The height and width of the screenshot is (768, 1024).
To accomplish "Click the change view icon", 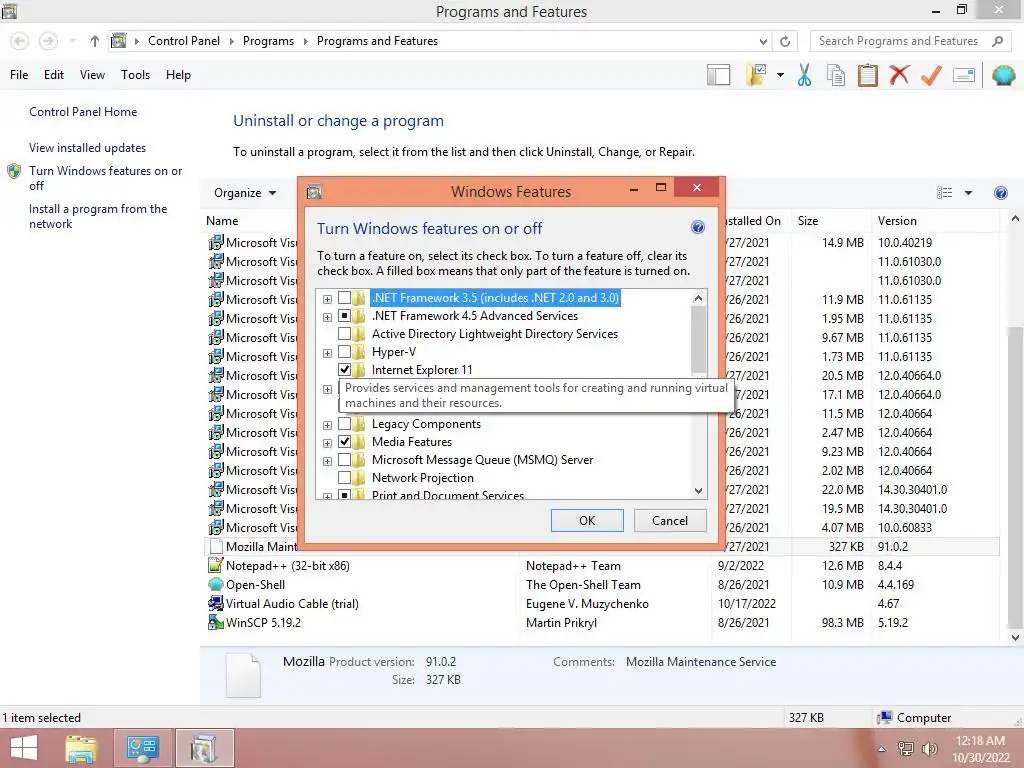I will [x=944, y=193].
